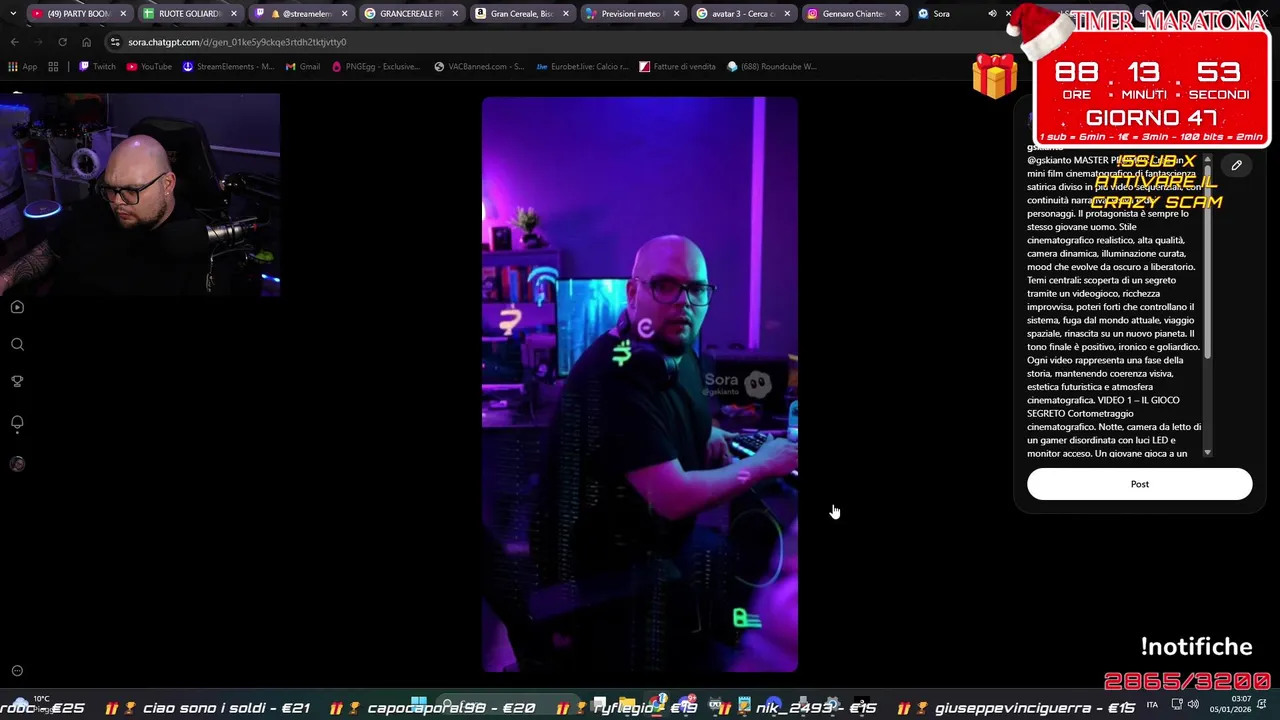Click the browser back arrow
The image size is (1280, 720).
coord(14,42)
